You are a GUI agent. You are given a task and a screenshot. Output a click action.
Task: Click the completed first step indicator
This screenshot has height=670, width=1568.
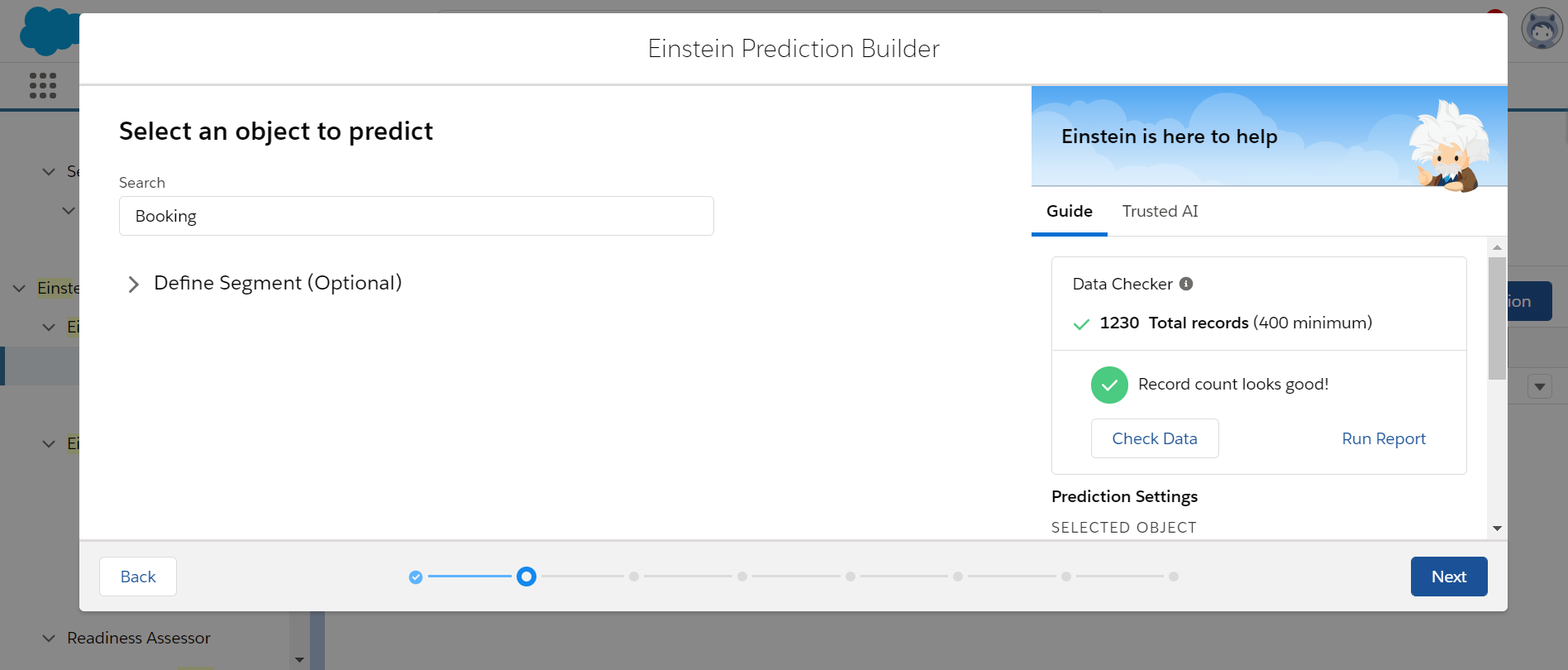(416, 577)
